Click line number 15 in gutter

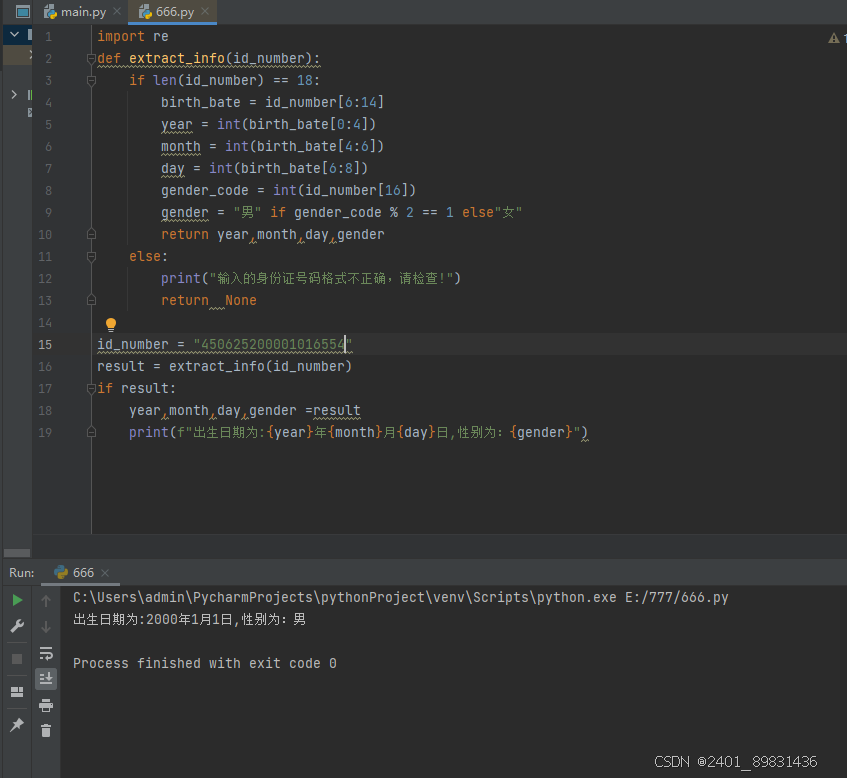coord(45,345)
